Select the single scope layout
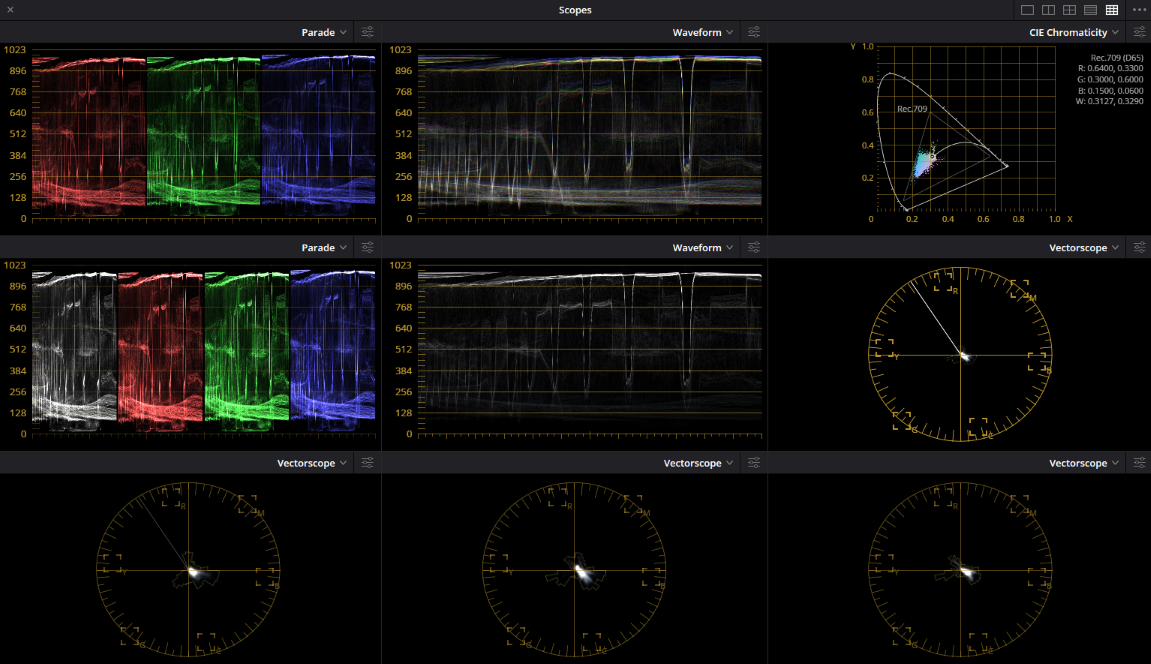The width and height of the screenshot is (1151, 664). [x=1027, y=9]
